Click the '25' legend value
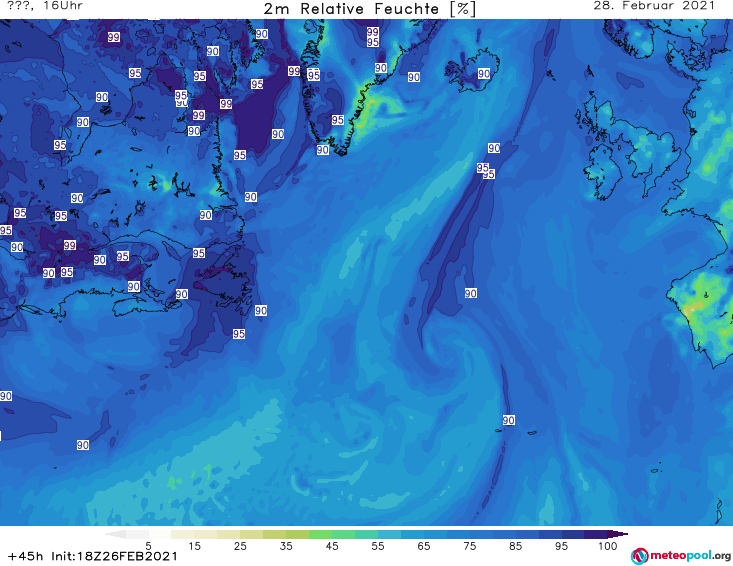The image size is (733, 566). point(240,546)
